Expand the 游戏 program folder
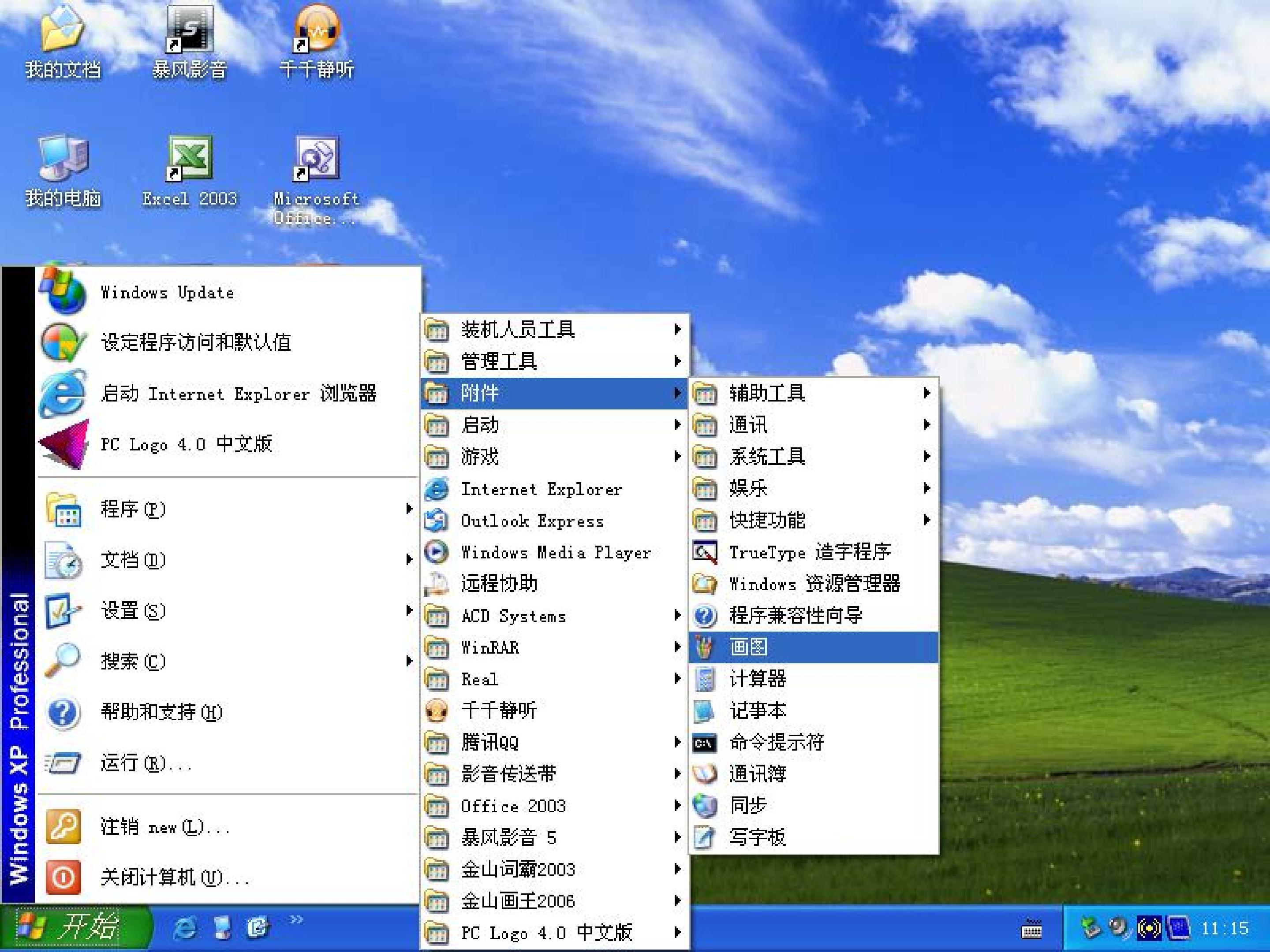Viewport: 1270px width, 952px height. tap(555, 457)
